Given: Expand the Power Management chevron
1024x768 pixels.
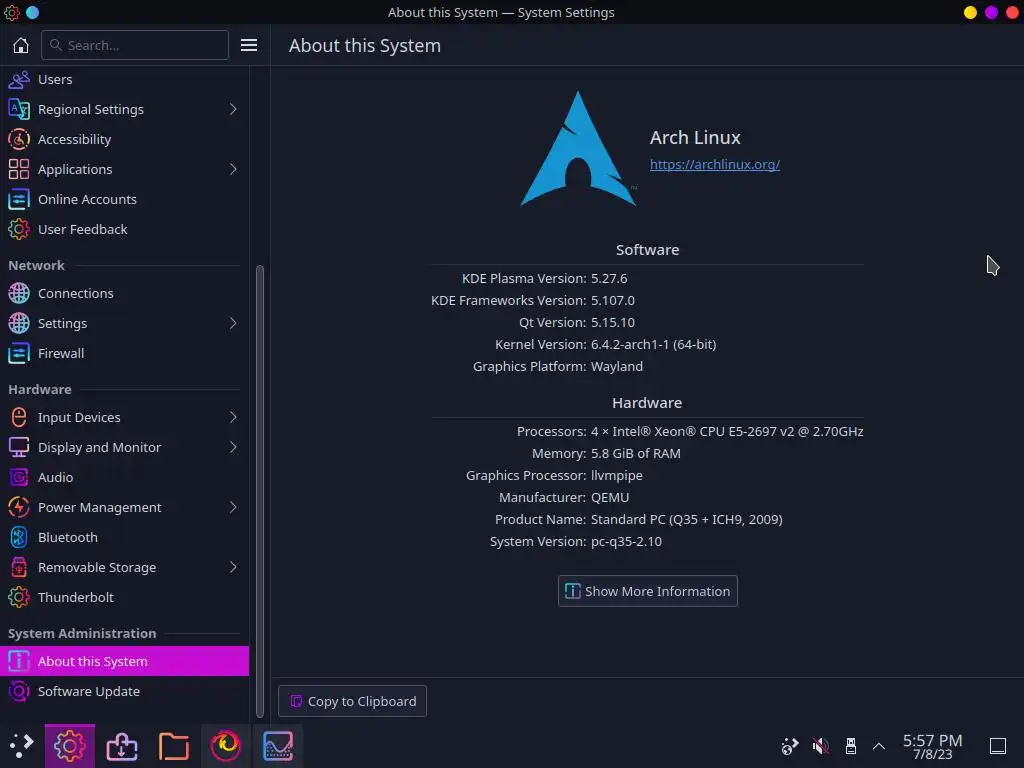Looking at the screenshot, I should coord(233,507).
